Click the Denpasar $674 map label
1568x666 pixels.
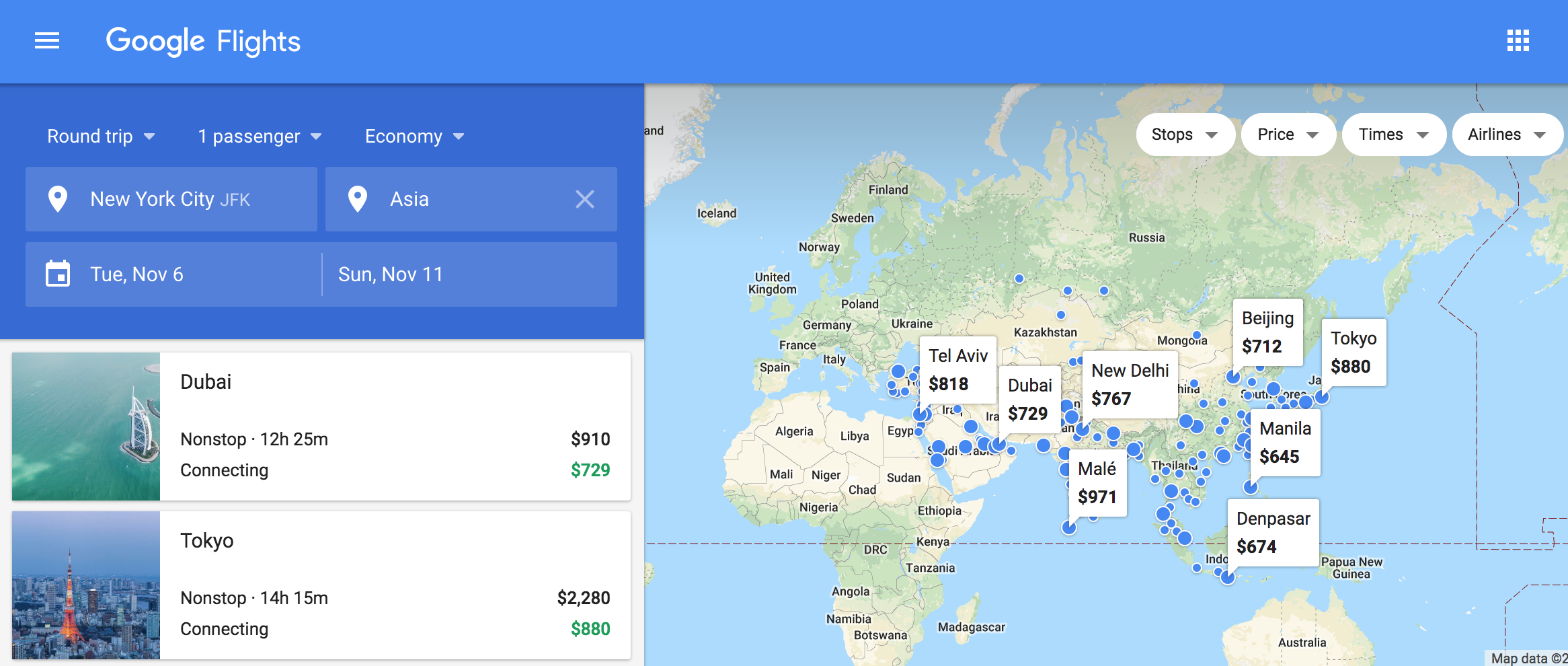click(x=1273, y=533)
